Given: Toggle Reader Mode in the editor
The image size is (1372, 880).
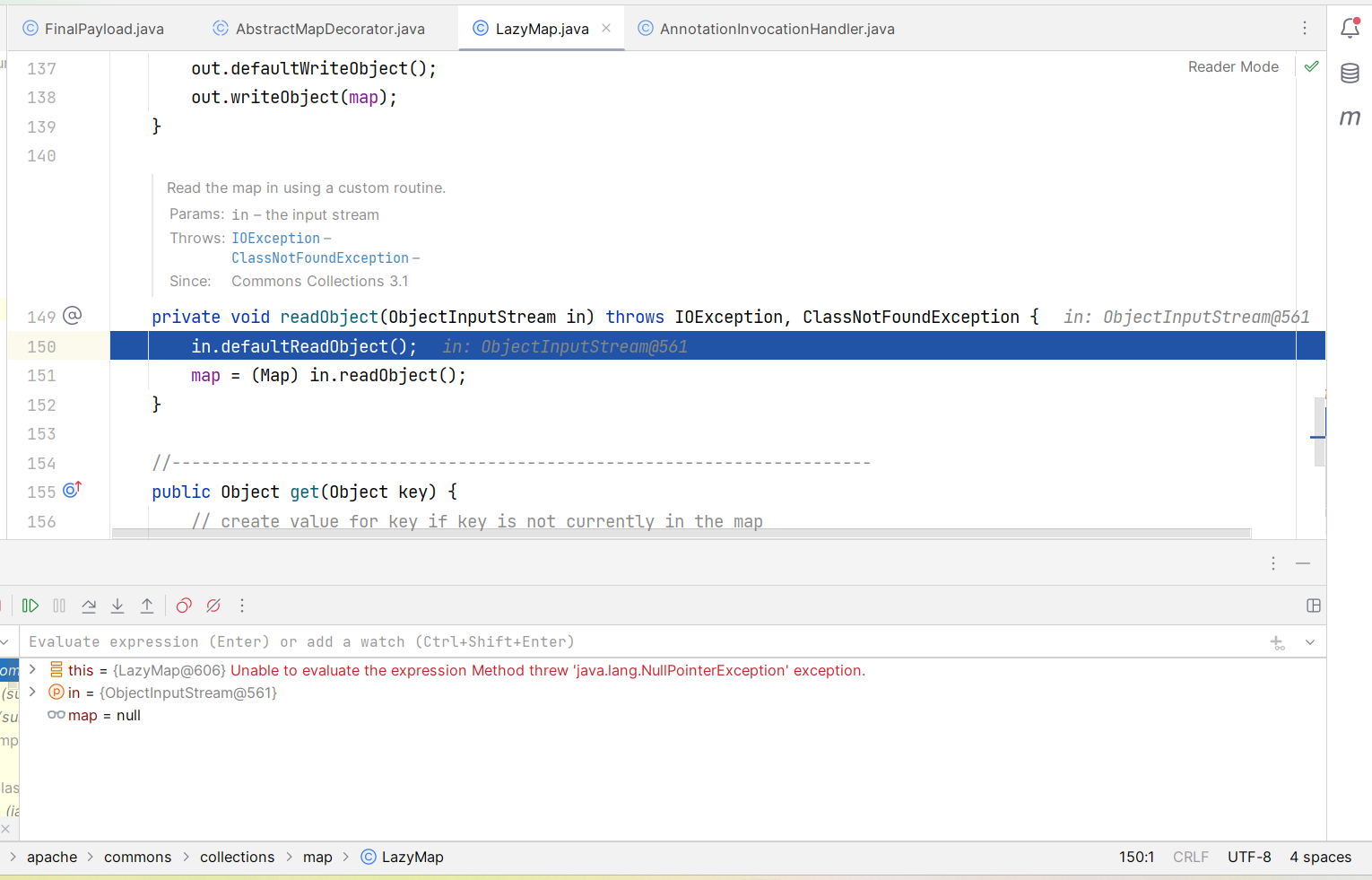Looking at the screenshot, I should tap(1233, 66).
